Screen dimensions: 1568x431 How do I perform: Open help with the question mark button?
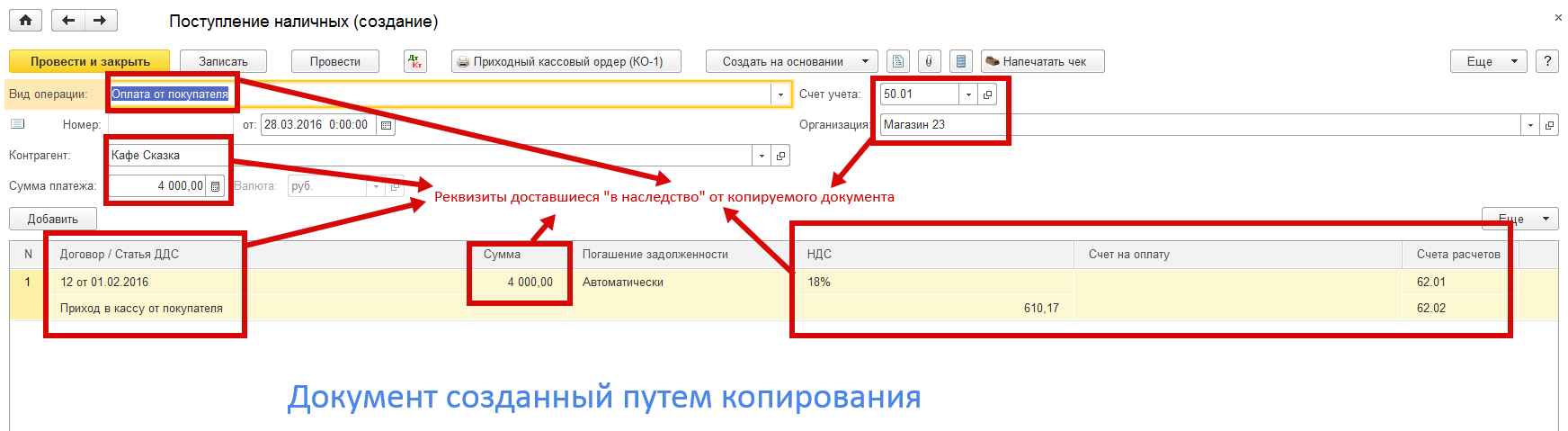click(1546, 61)
